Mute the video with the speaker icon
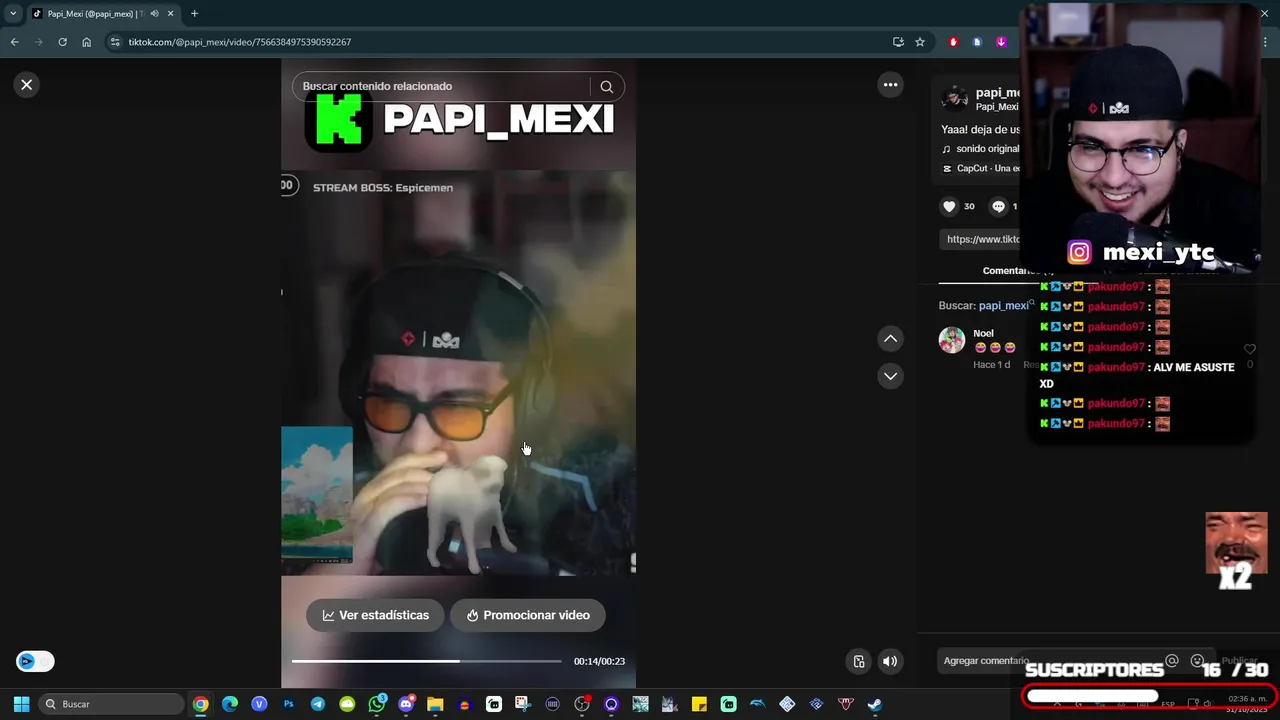The image size is (1280, 720). (x=889, y=661)
